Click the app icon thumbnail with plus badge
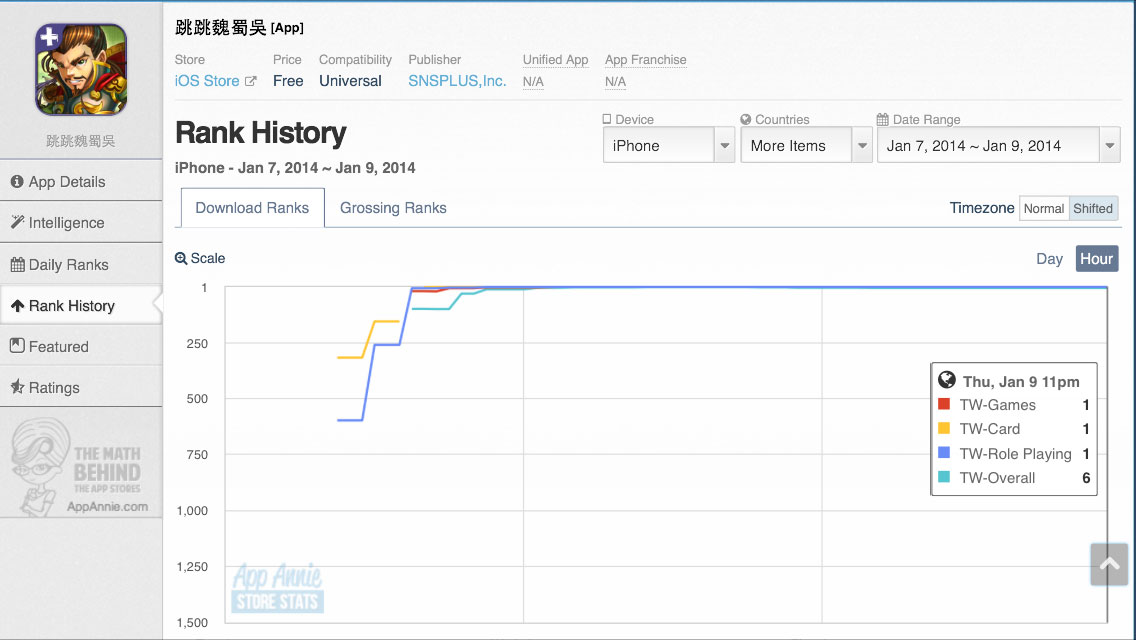1136x640 pixels. coord(81,70)
